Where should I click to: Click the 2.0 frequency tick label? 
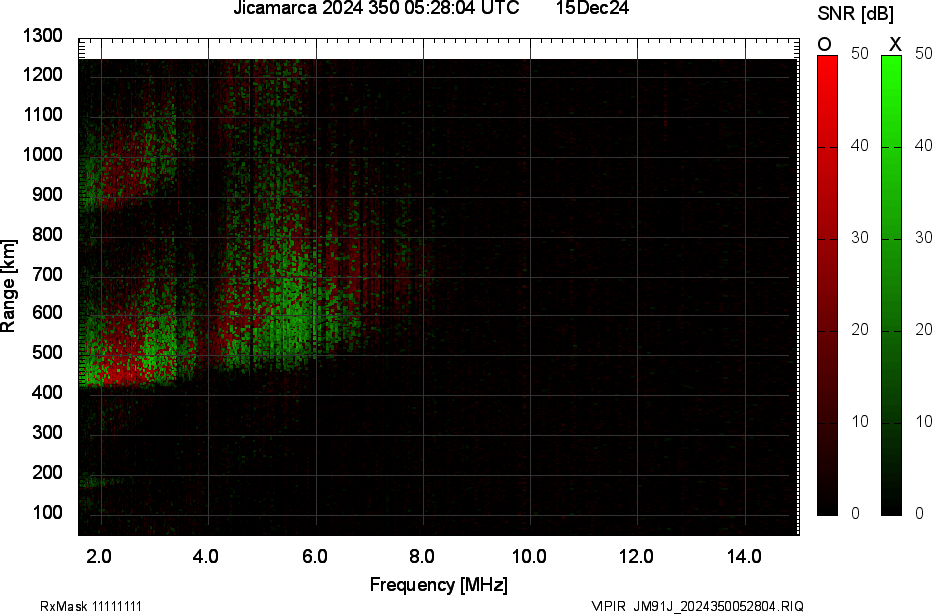(x=99, y=557)
